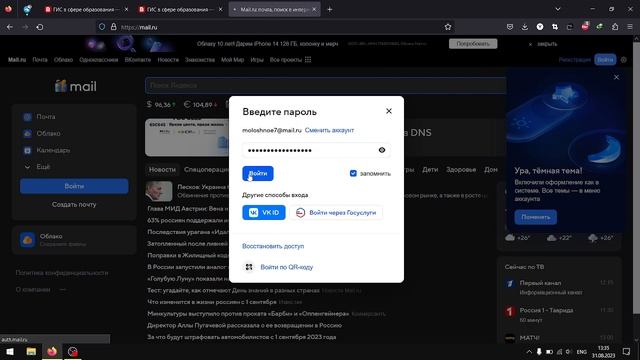
Task: Open the notification center icon
Action: (626, 351)
